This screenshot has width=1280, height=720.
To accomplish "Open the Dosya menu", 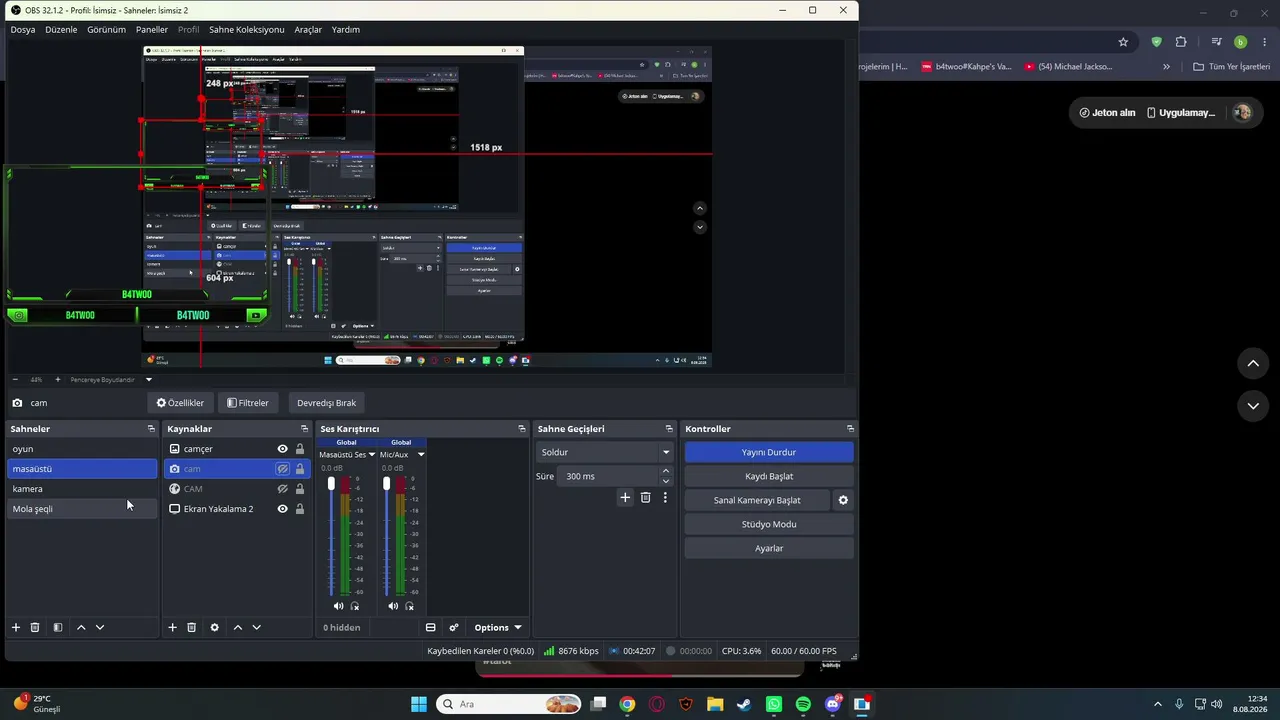I will (x=23, y=30).
